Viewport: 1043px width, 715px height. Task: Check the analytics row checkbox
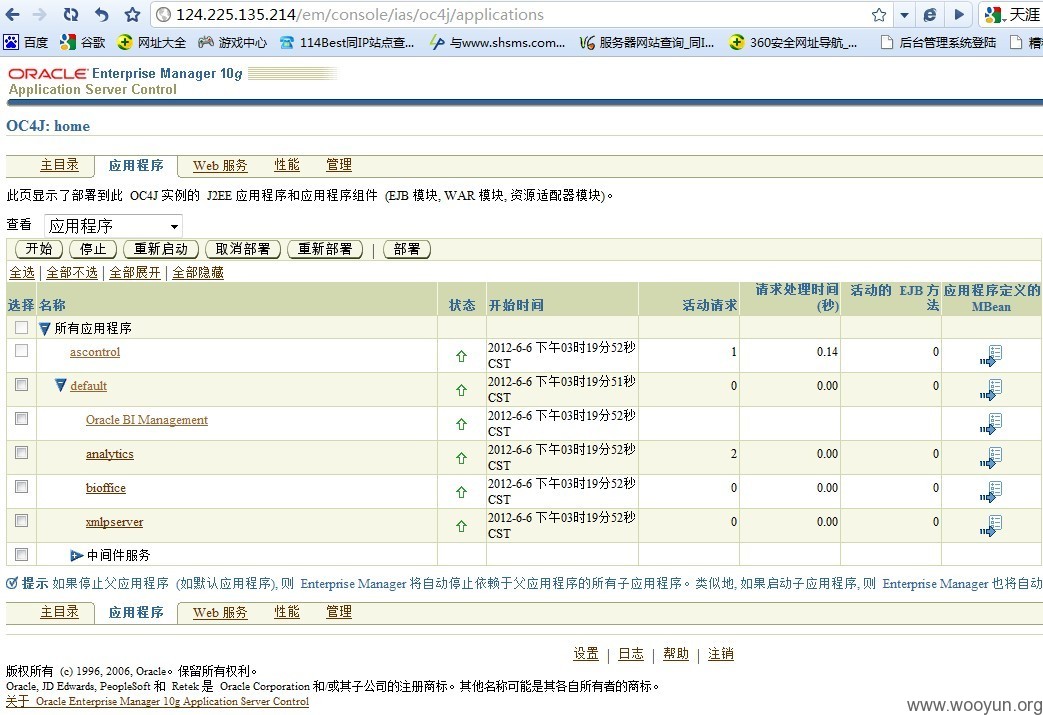(21, 452)
